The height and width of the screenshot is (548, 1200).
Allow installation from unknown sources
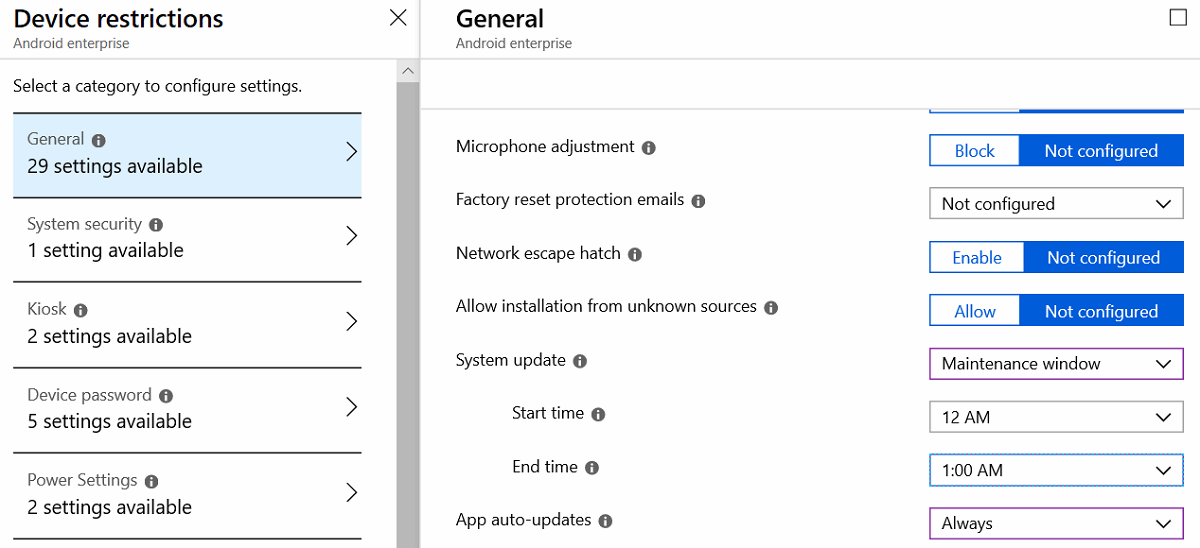[974, 311]
